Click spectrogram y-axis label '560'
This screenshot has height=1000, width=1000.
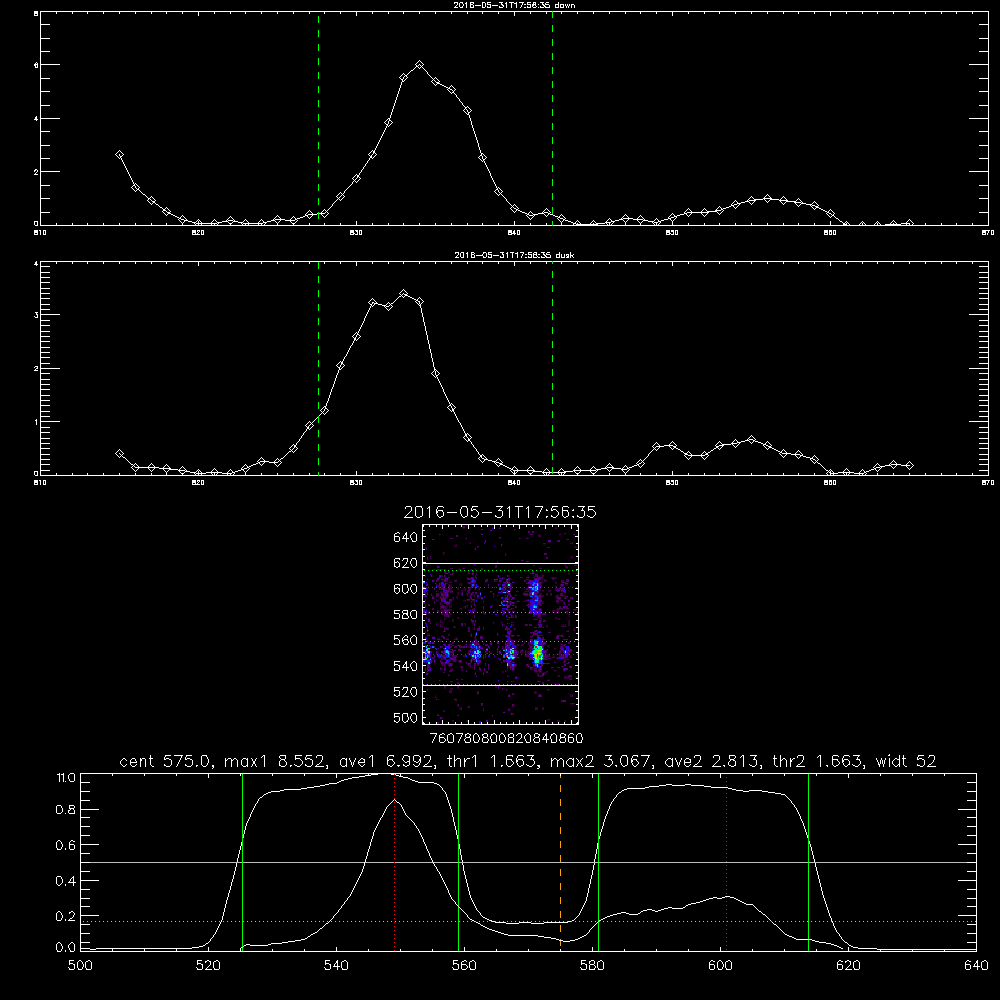click(x=406, y=640)
